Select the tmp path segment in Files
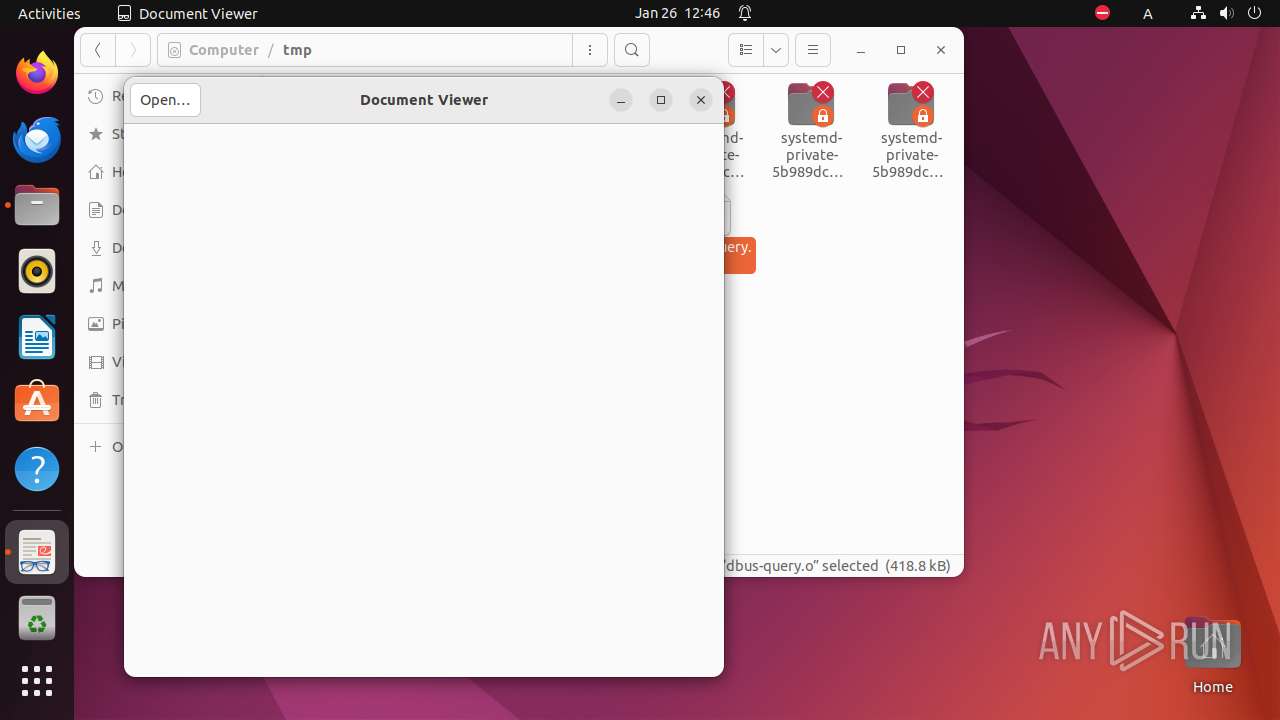The height and width of the screenshot is (720, 1280). [x=297, y=50]
